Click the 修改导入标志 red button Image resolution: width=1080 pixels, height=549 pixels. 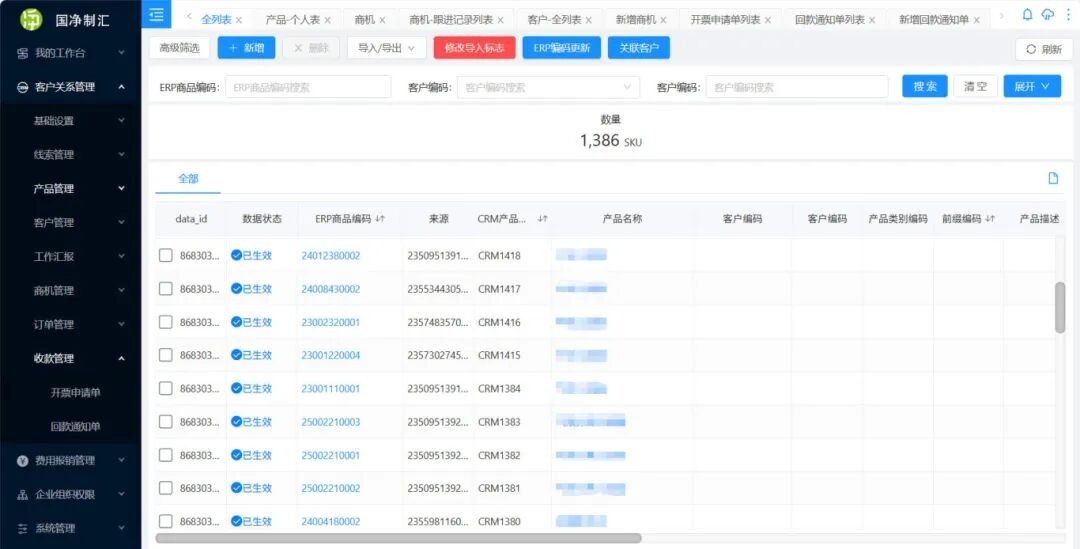tap(474, 48)
